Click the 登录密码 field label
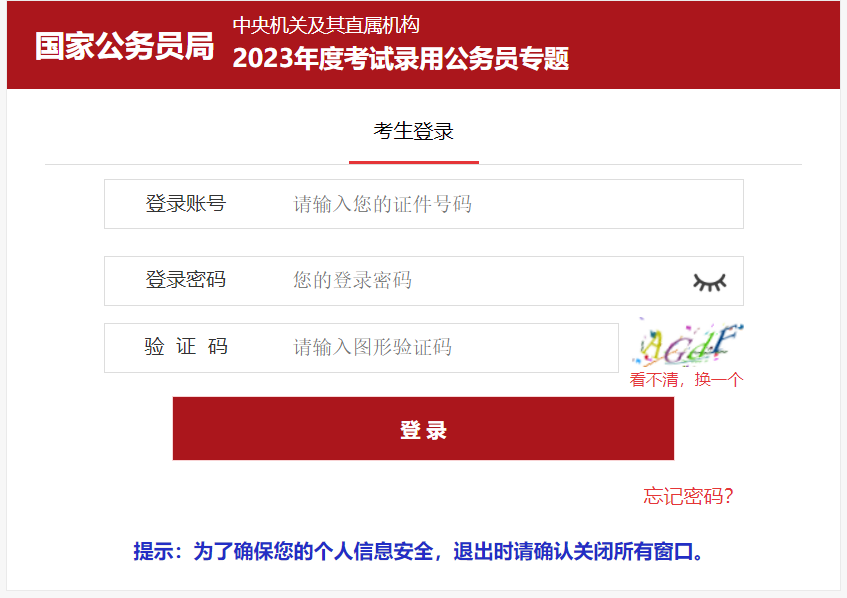847x598 pixels. (x=186, y=280)
